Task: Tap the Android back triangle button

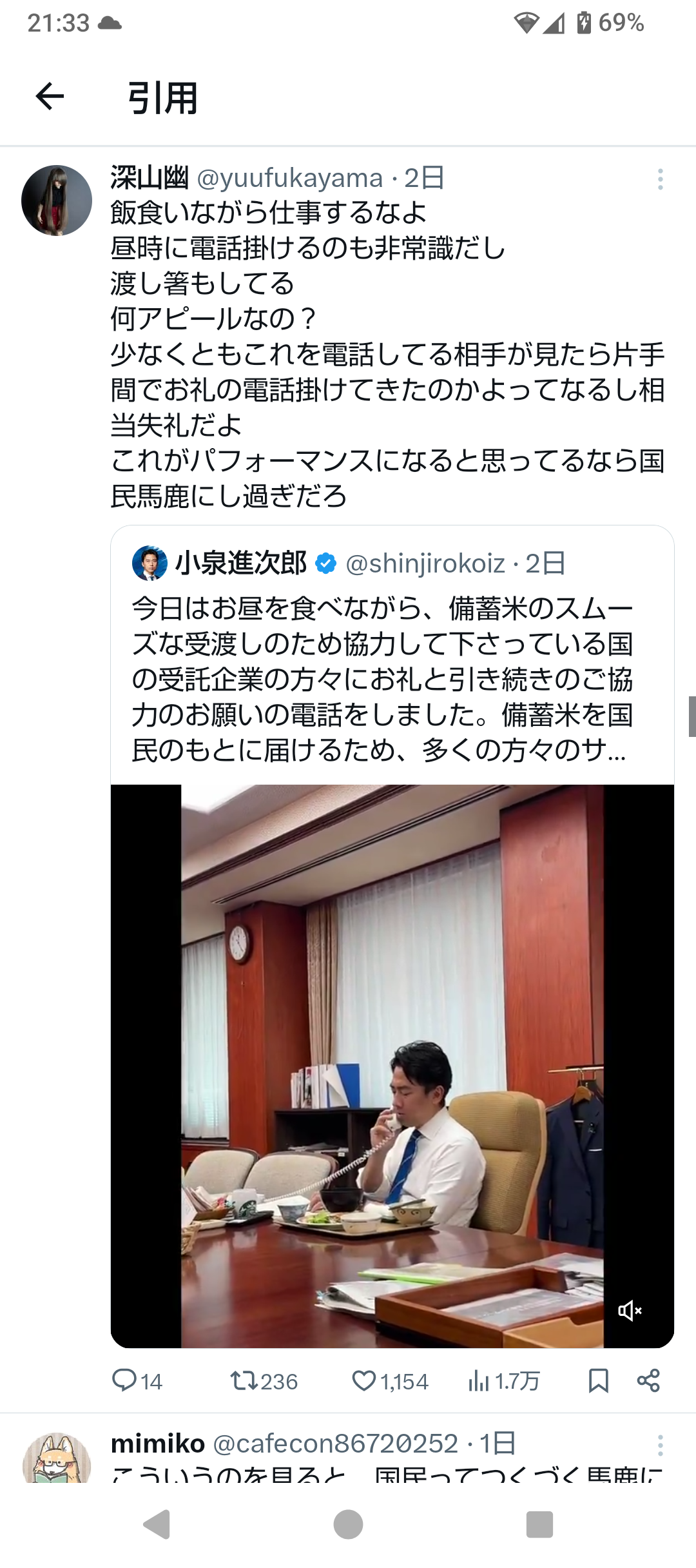Action: (157, 1525)
